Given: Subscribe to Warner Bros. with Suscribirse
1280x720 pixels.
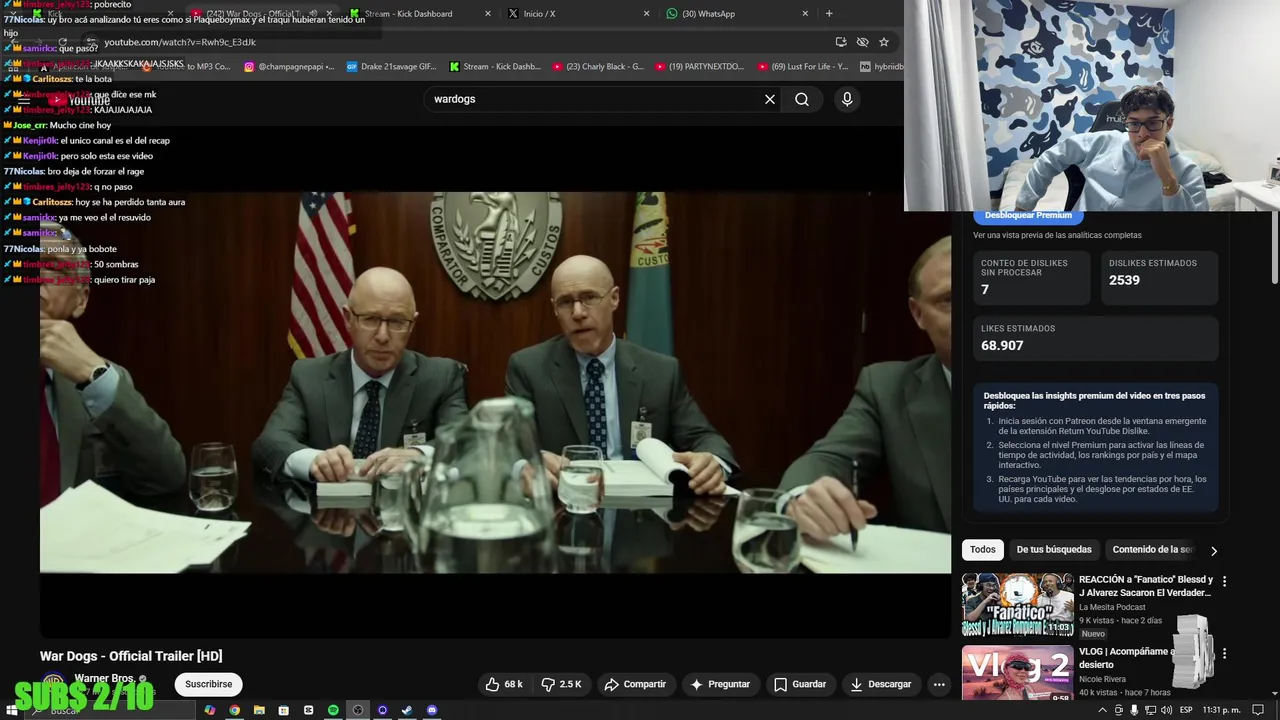Looking at the screenshot, I should [x=208, y=684].
